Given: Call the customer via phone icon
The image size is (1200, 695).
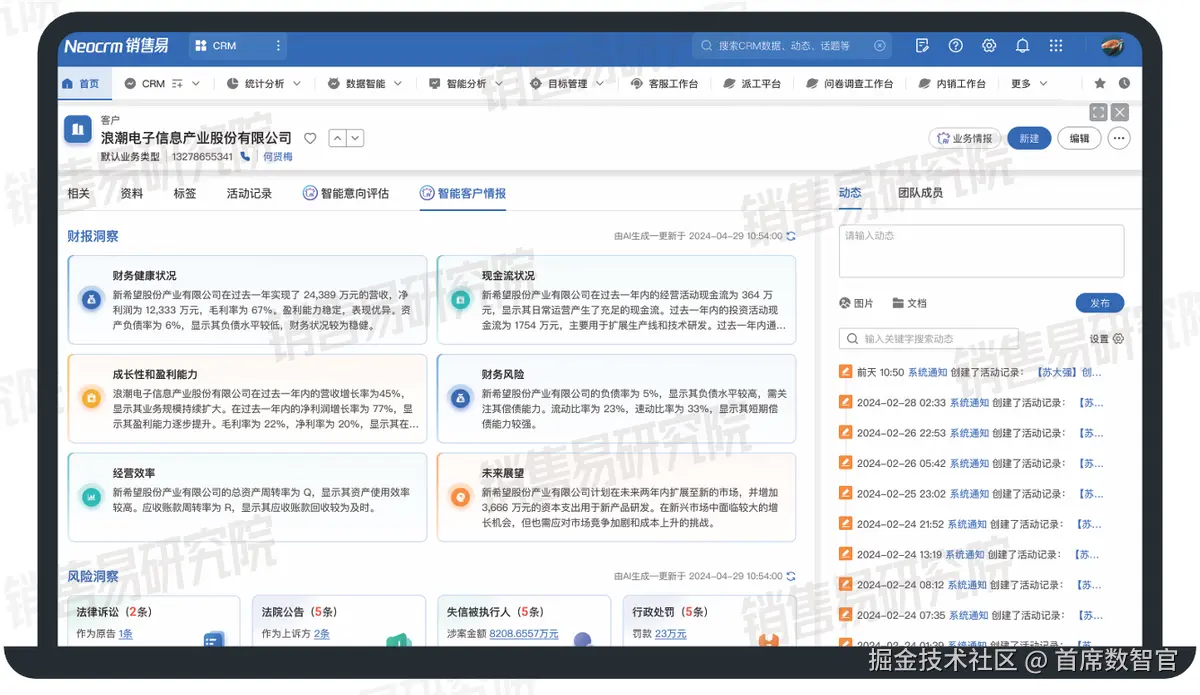Looking at the screenshot, I should coord(245,157).
